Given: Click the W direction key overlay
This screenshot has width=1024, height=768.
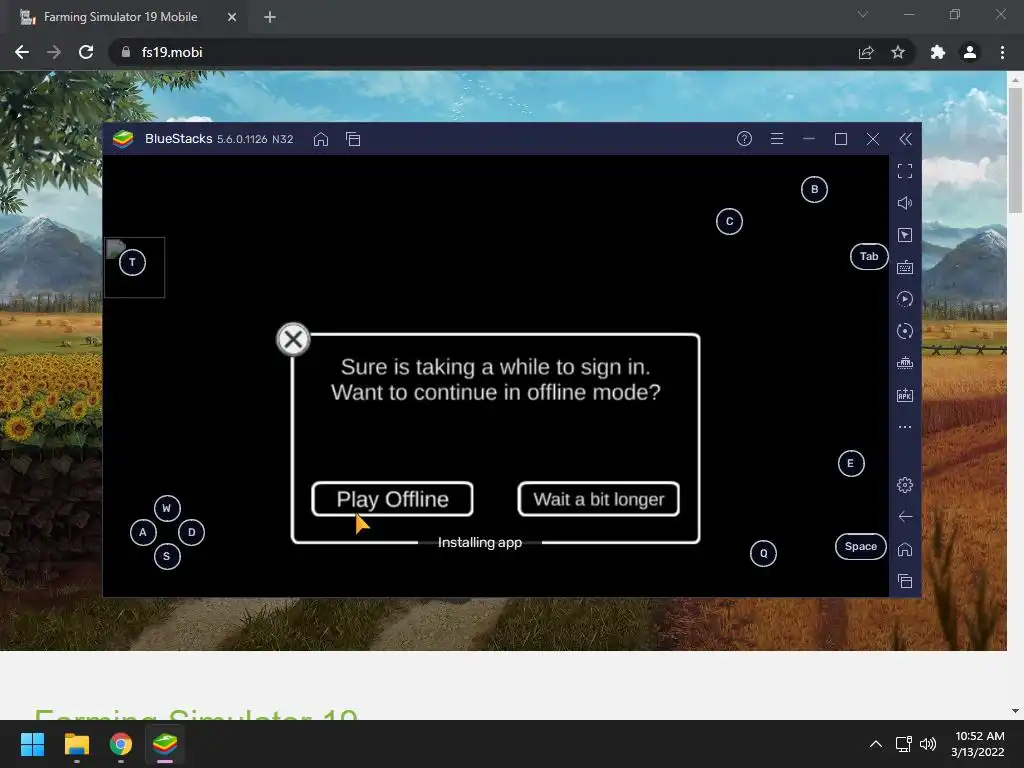Looking at the screenshot, I should [x=167, y=508].
